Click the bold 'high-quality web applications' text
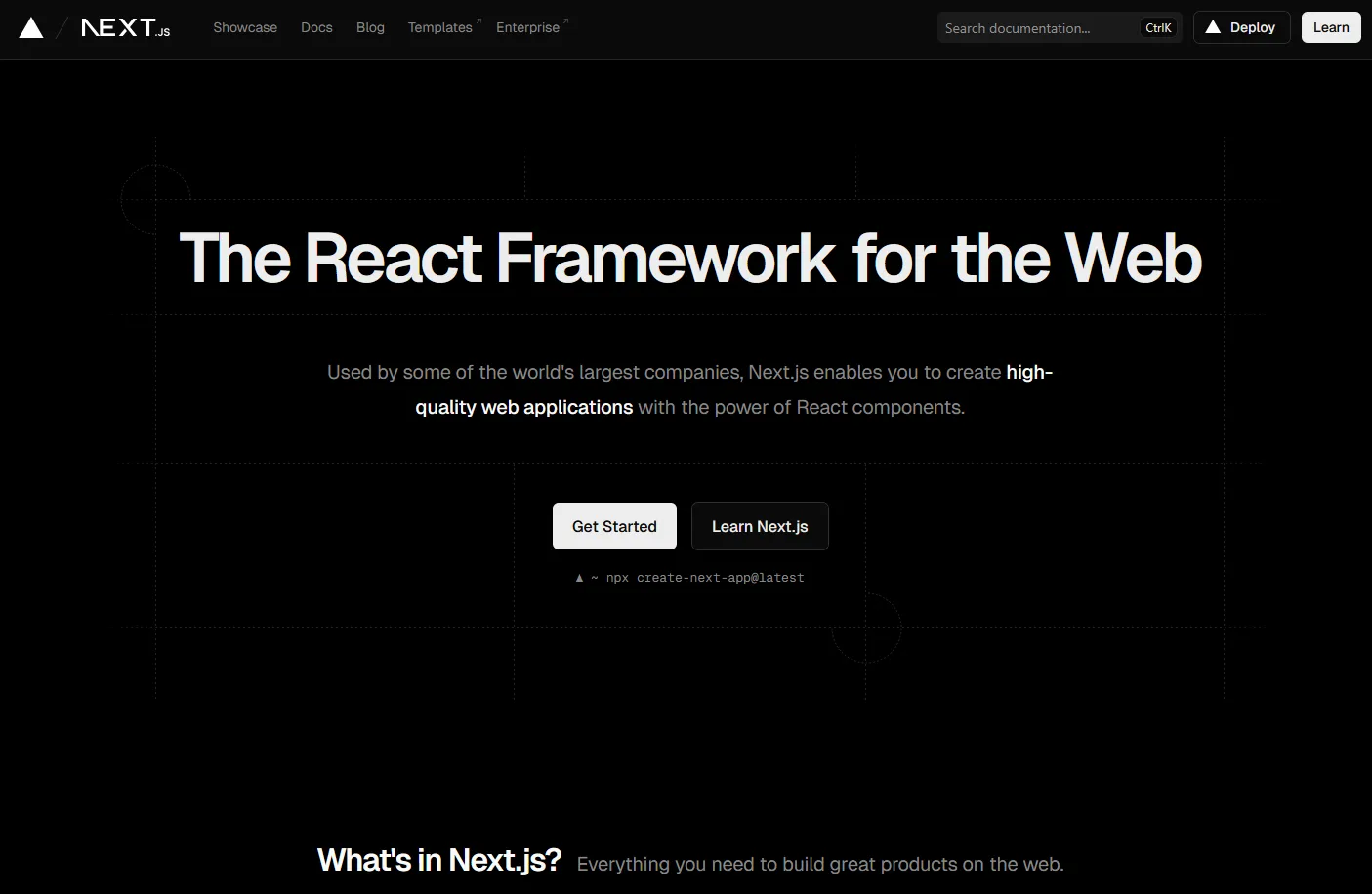This screenshot has height=894, width=1372. tap(524, 407)
